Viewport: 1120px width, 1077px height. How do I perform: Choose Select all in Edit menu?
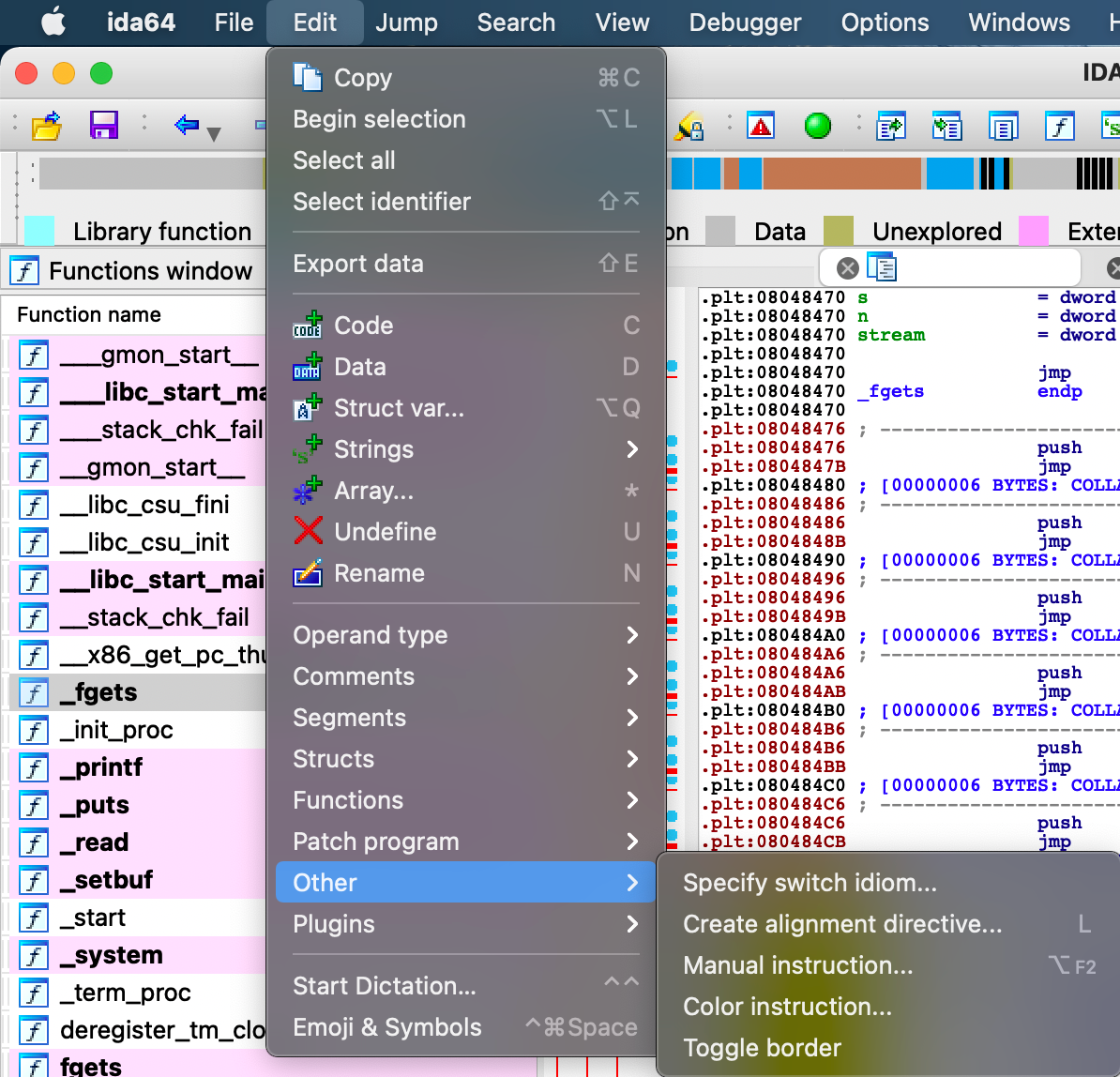coord(465,160)
